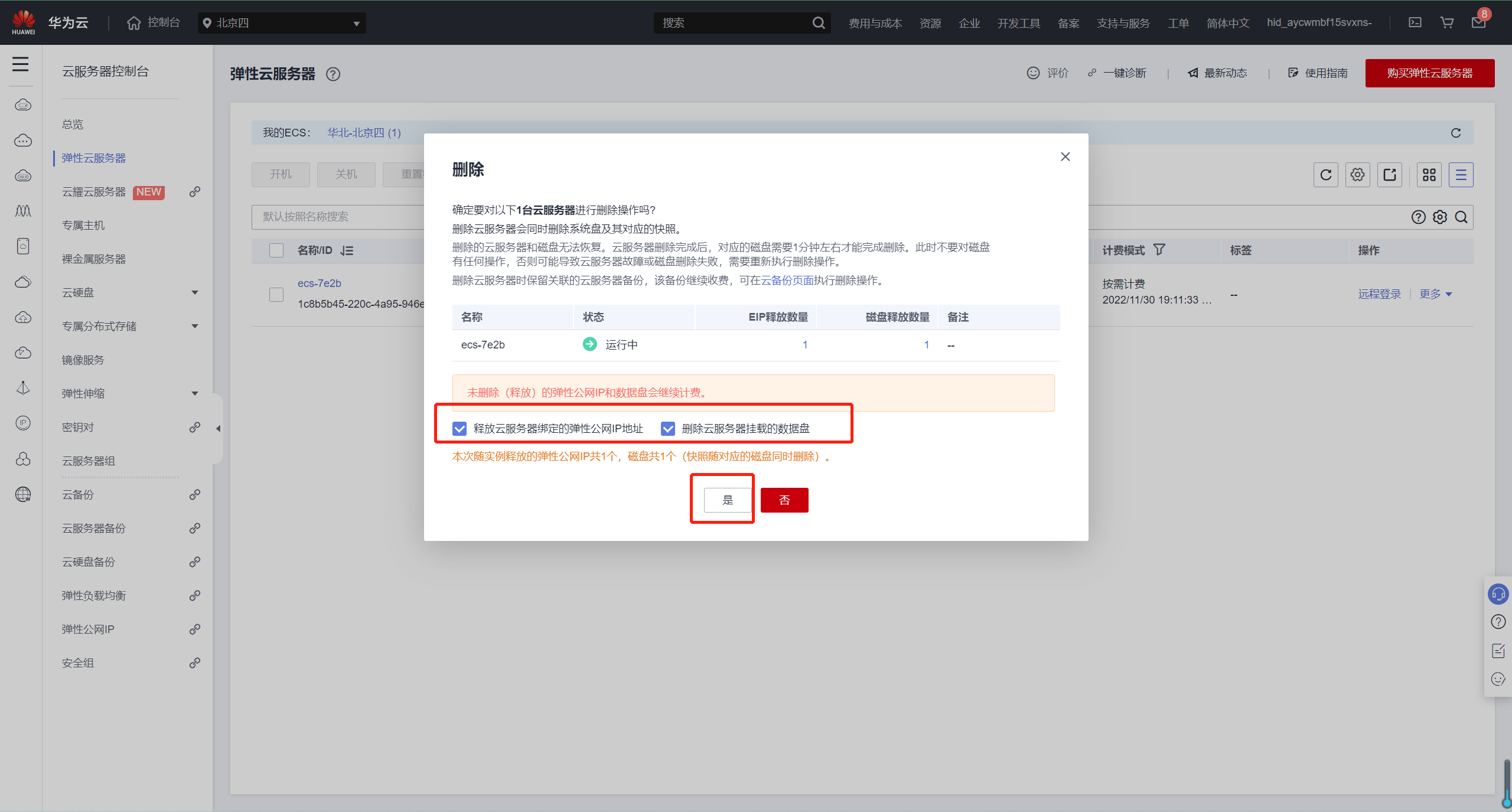The height and width of the screenshot is (812, 1512).
Task: Open 支持与服务 top menu
Action: coord(1123,23)
